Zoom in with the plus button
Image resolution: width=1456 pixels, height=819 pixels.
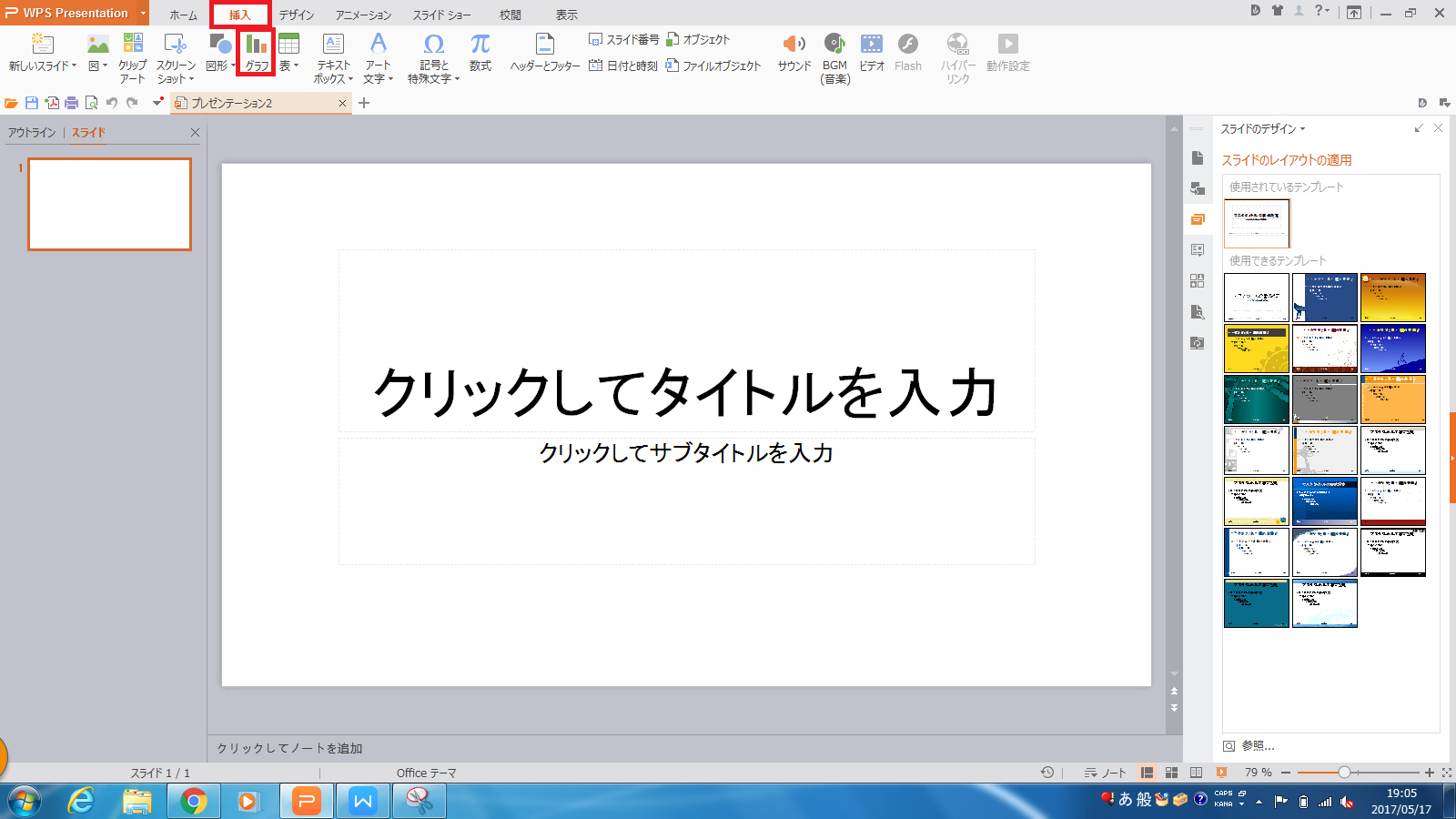coord(1430,773)
